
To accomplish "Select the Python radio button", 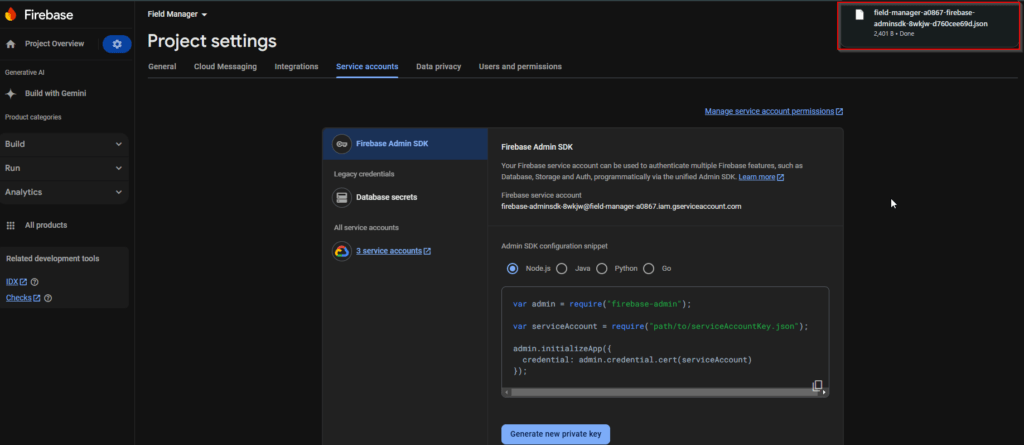I will coord(601,269).
